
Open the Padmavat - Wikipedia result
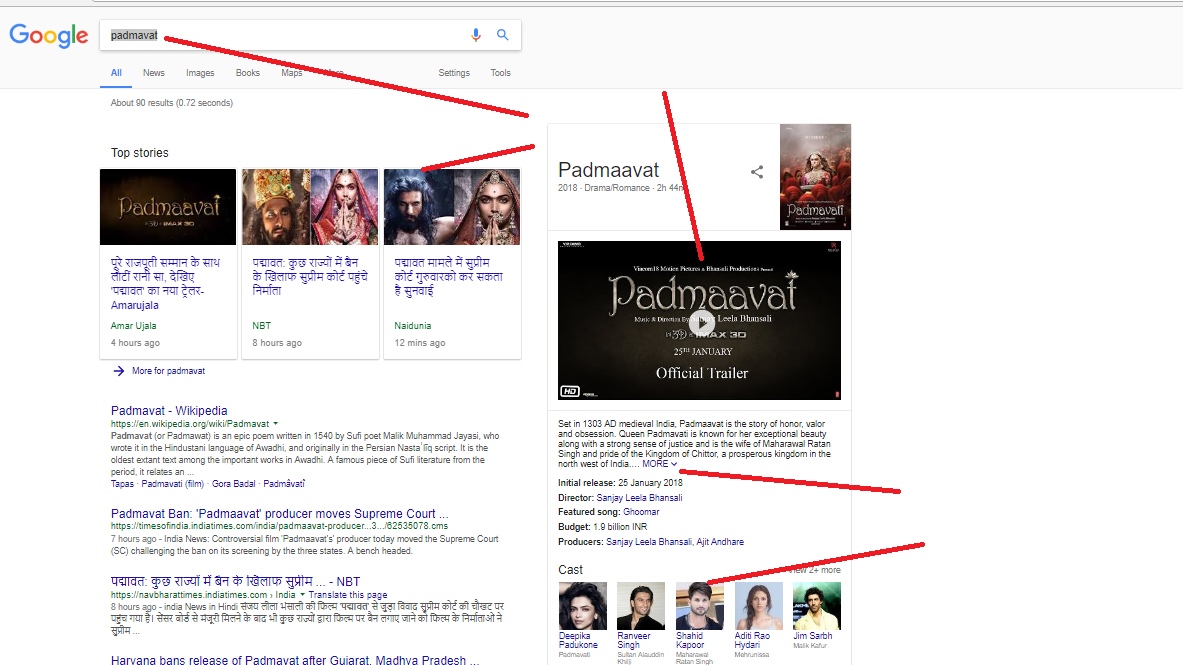point(169,411)
